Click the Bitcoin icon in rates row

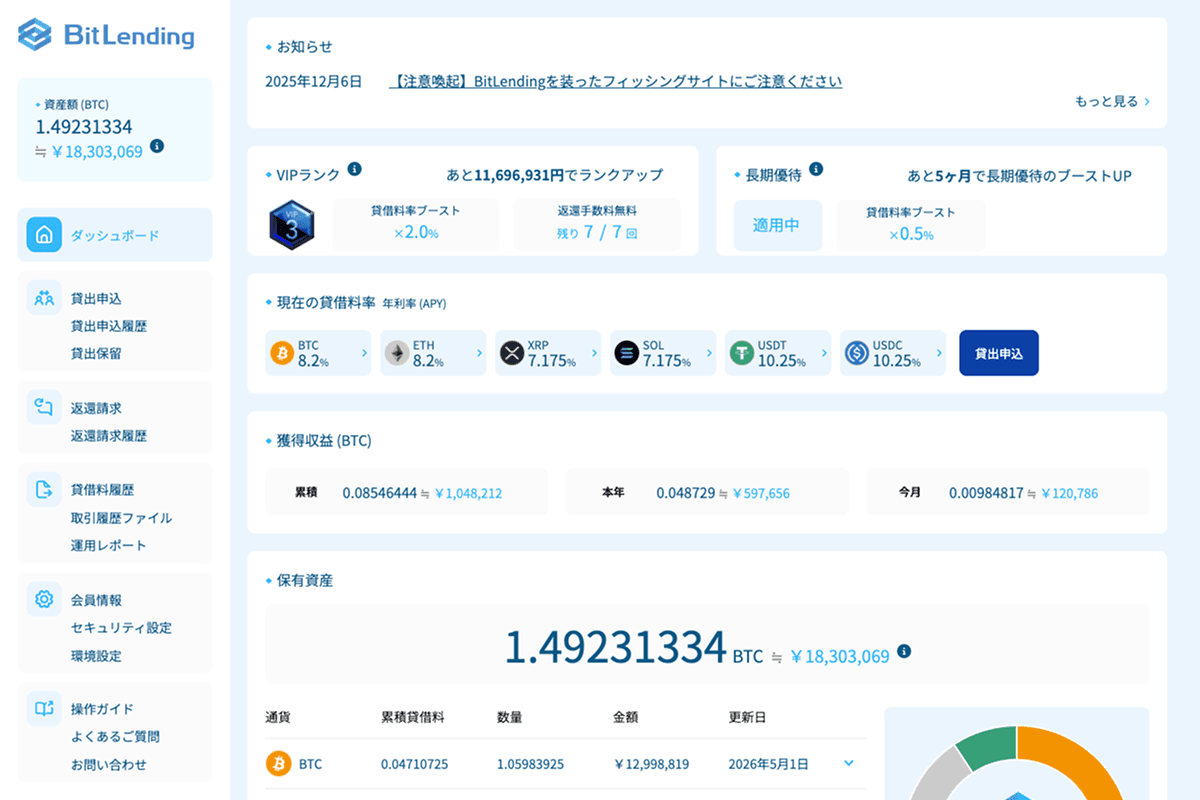[x=282, y=353]
